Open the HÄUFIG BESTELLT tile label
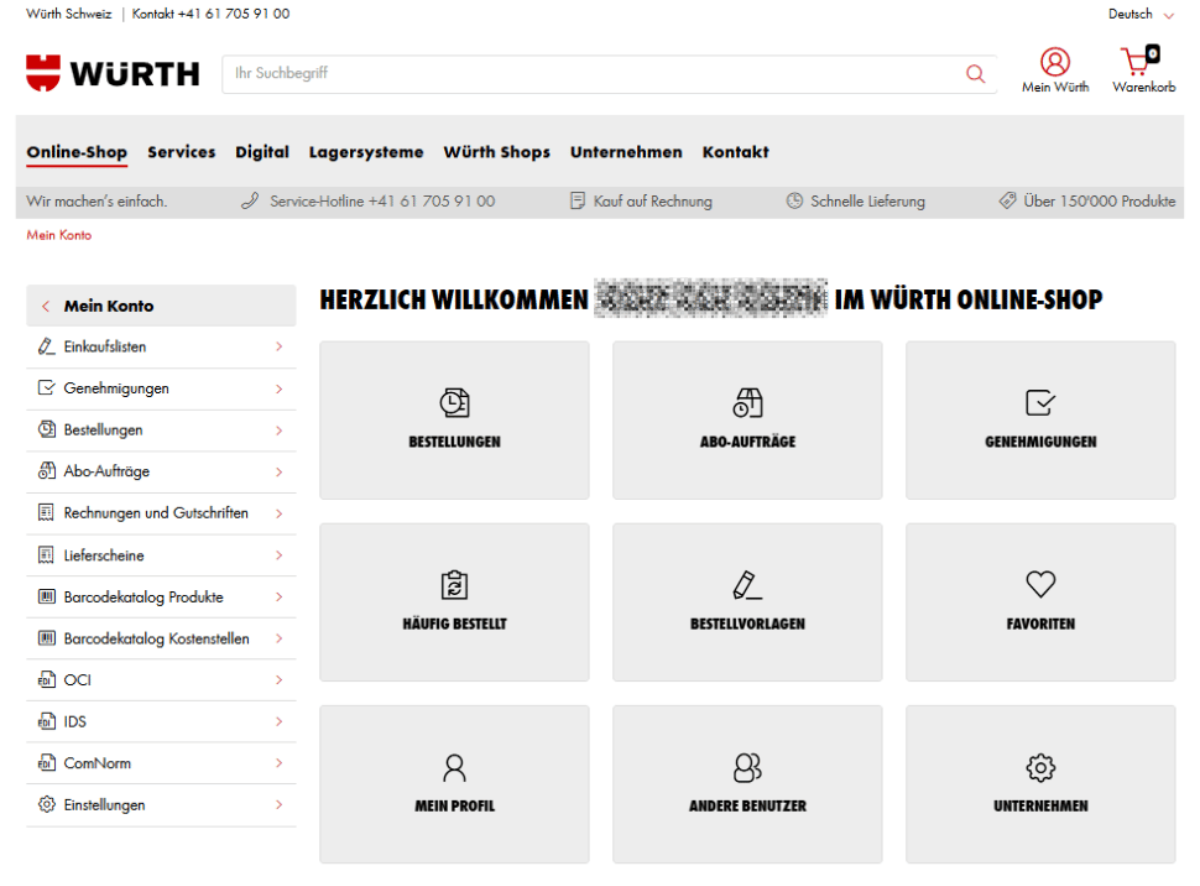 click(455, 623)
